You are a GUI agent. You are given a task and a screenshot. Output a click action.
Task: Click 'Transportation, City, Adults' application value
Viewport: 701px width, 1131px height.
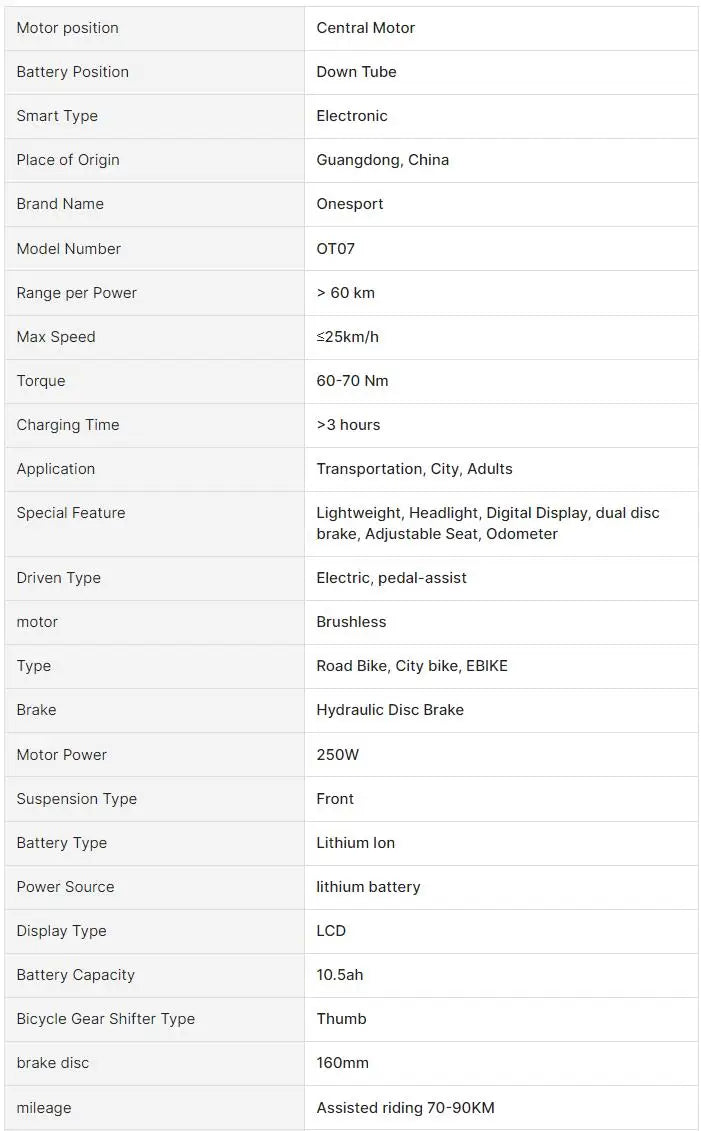click(x=414, y=469)
